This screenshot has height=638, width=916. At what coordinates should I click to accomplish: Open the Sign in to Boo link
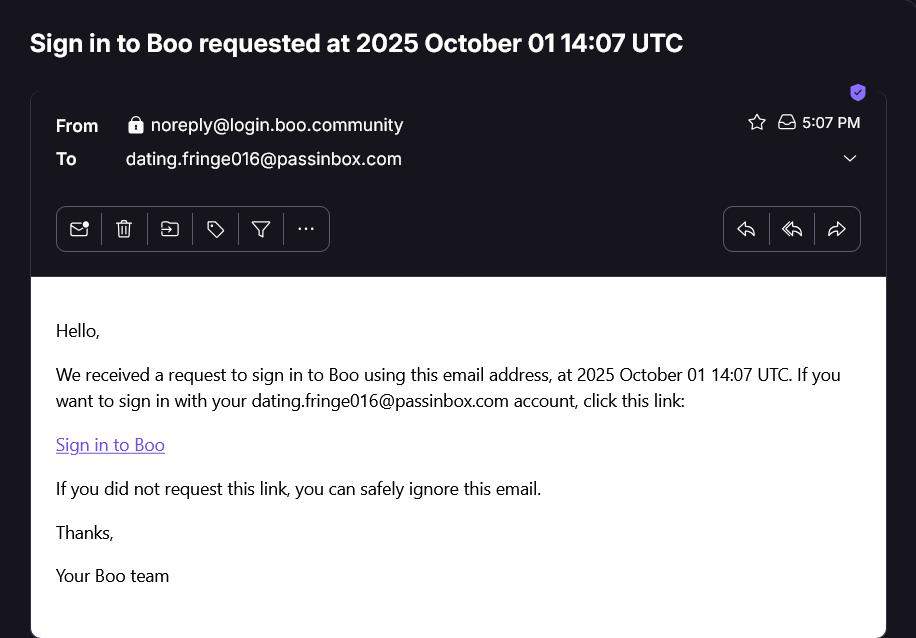click(x=110, y=445)
